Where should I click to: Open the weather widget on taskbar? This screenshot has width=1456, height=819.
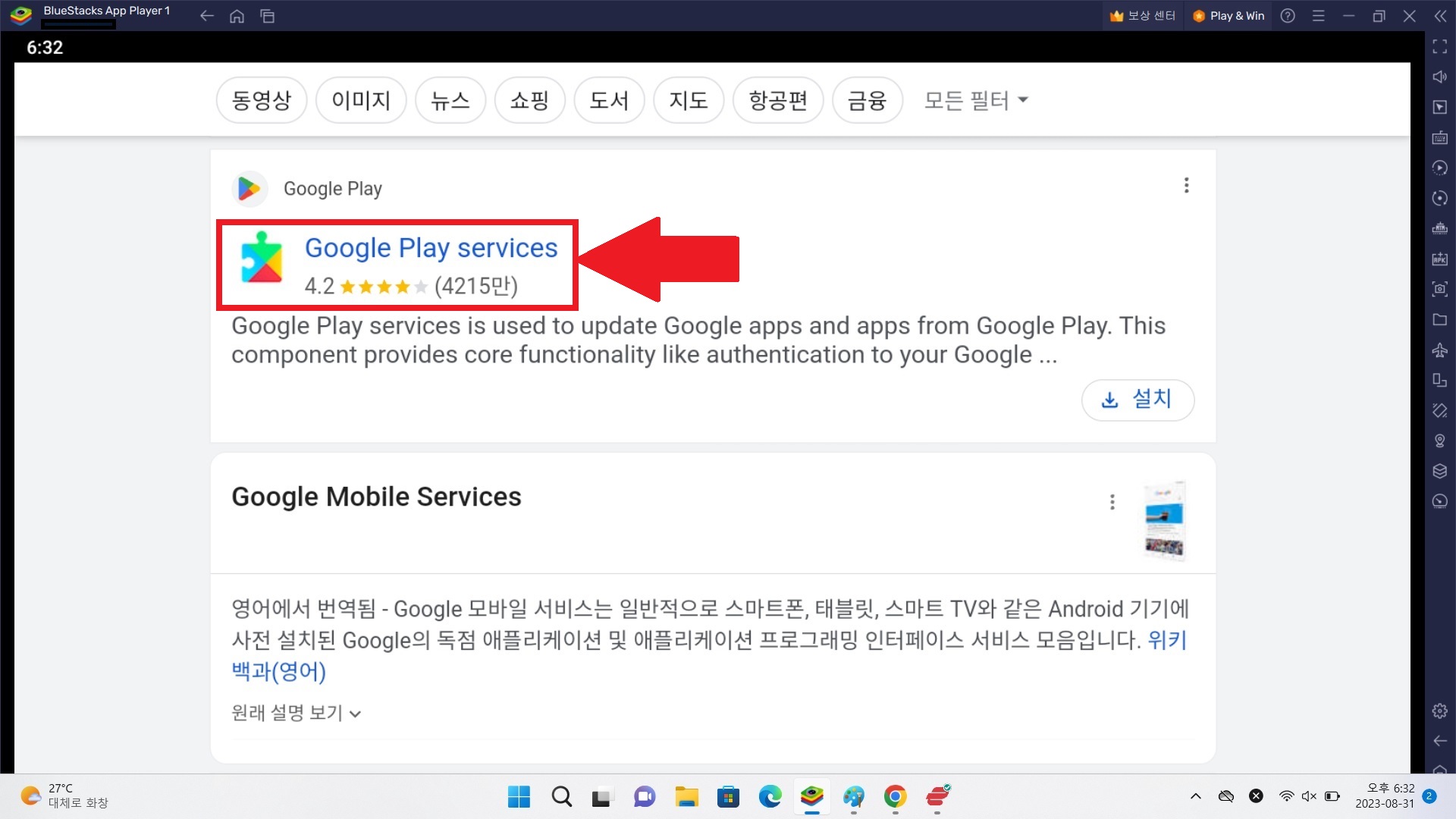pos(64,796)
